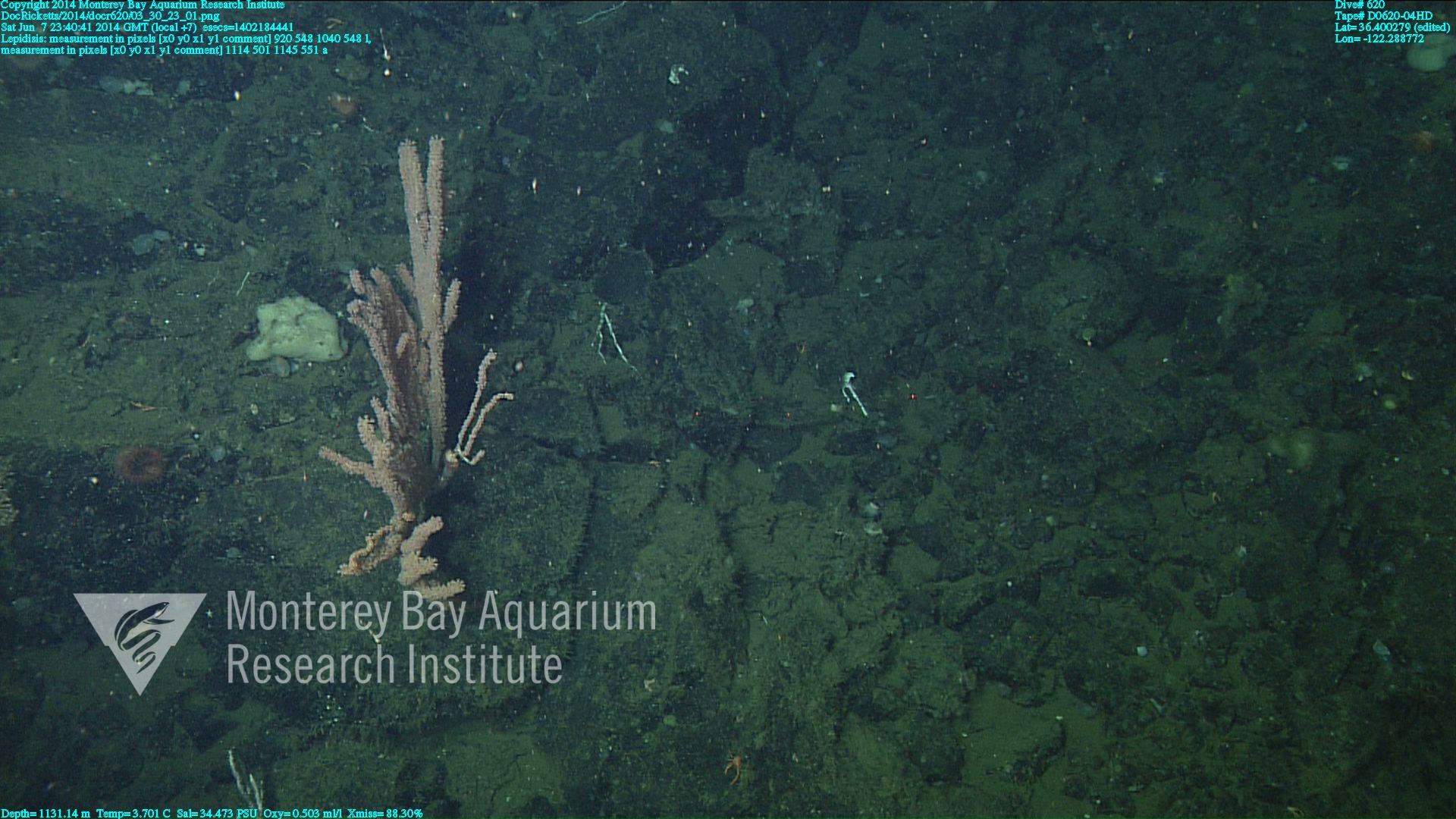This screenshot has height=819, width=1456.
Task: Click the Sat Jun 7 timestamp line
Action: (x=146, y=27)
